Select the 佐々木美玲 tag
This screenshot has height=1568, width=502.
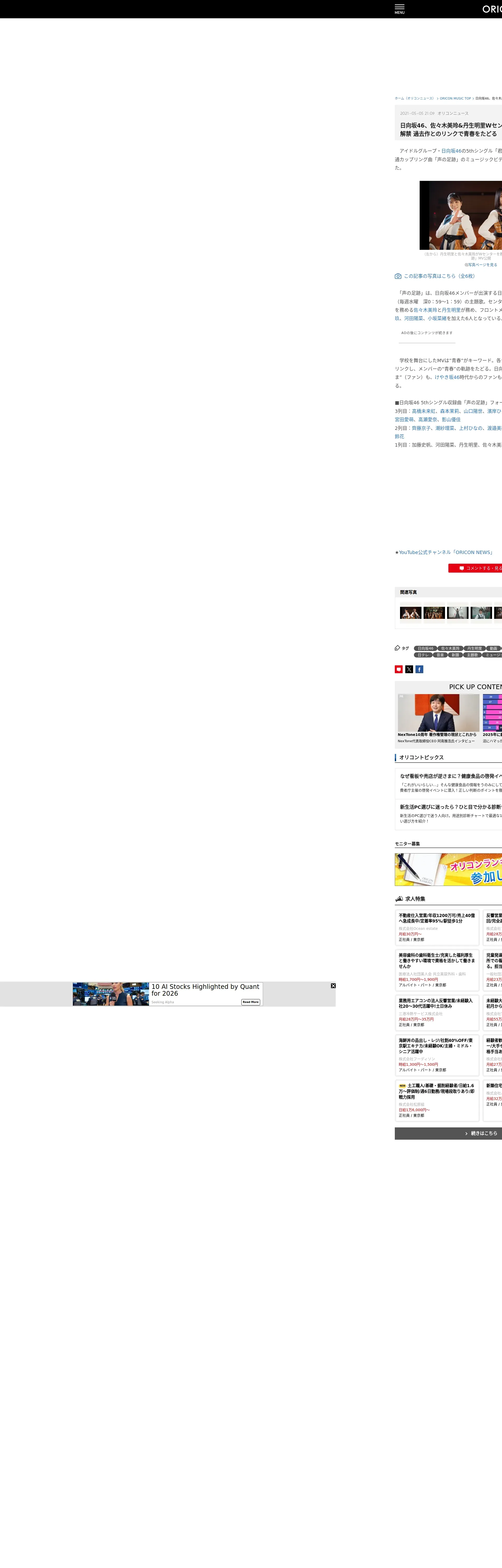tap(450, 648)
